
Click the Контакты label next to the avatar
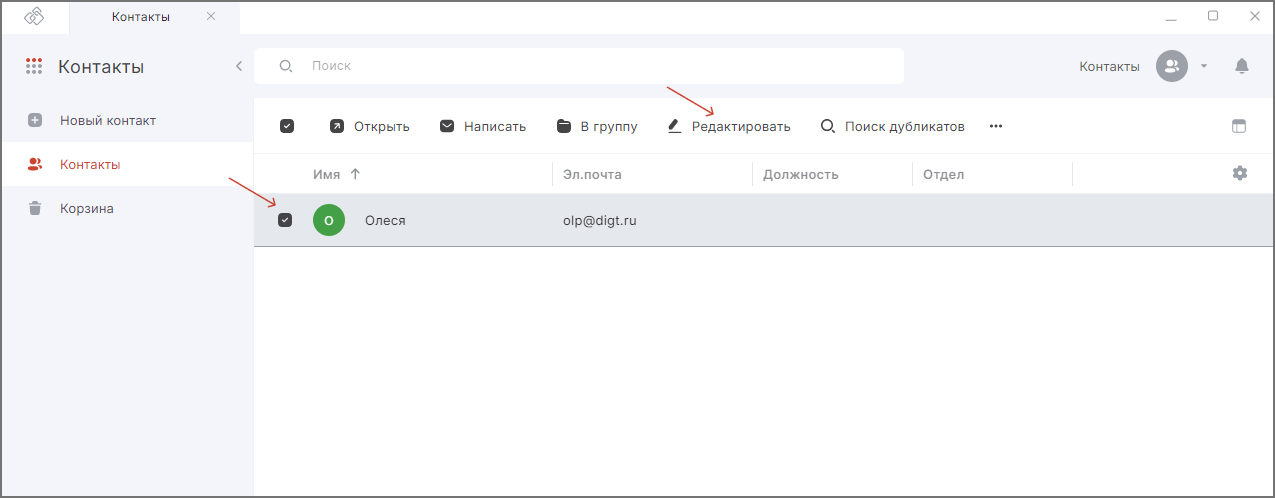tap(1109, 66)
